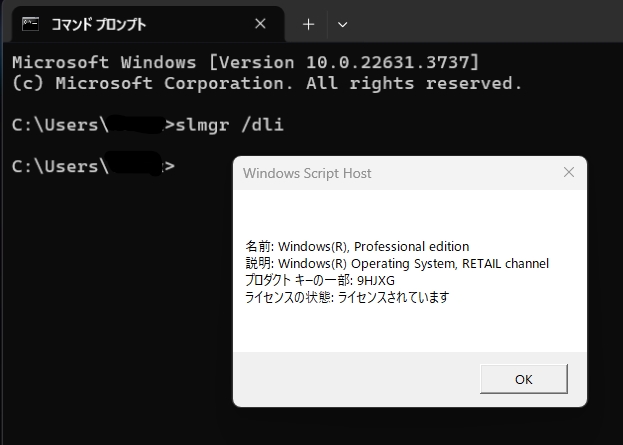
Task: Open a new terminal tab with plus
Action: tap(308, 25)
